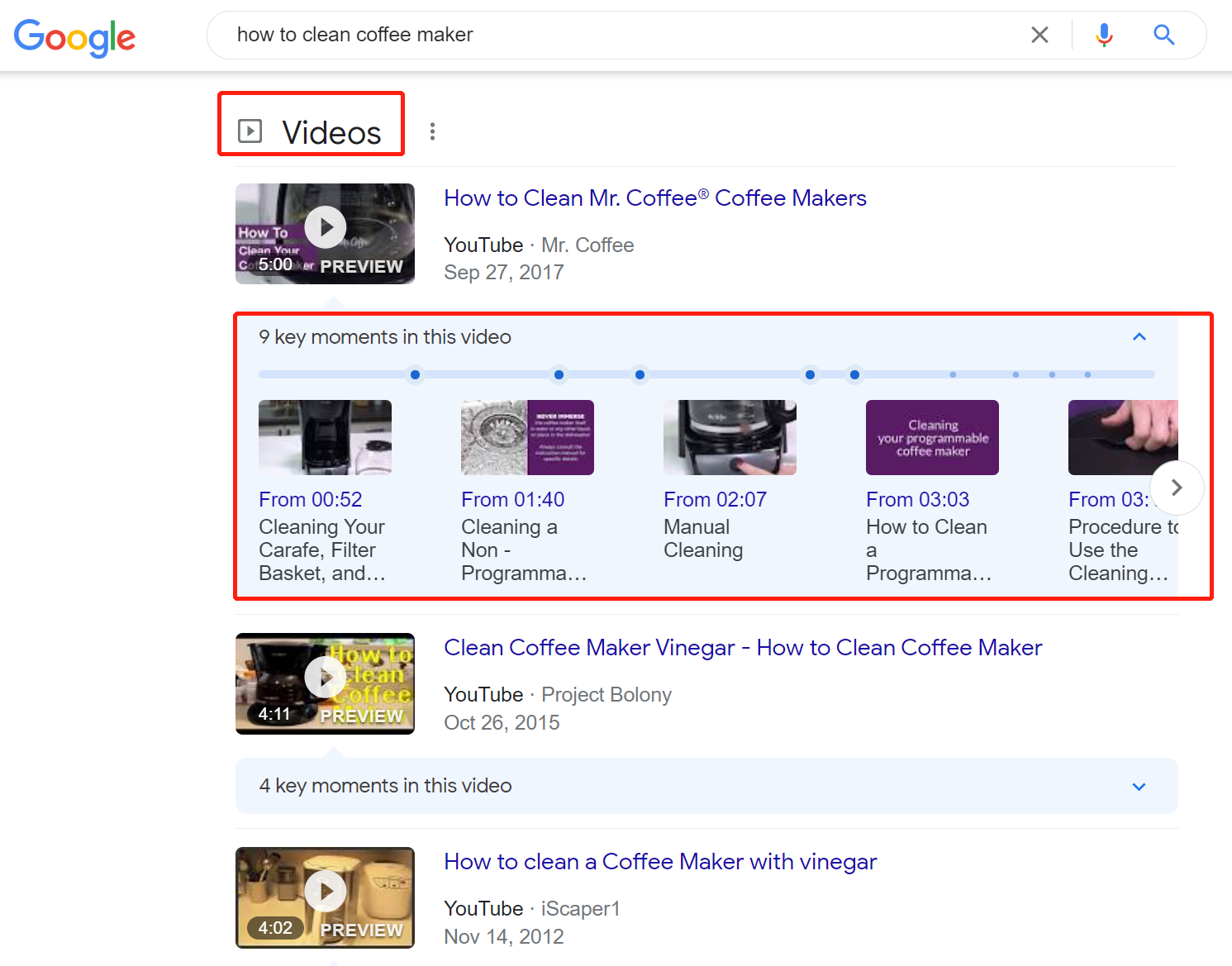Jump to "From 03:03" timestamp link

point(918,500)
